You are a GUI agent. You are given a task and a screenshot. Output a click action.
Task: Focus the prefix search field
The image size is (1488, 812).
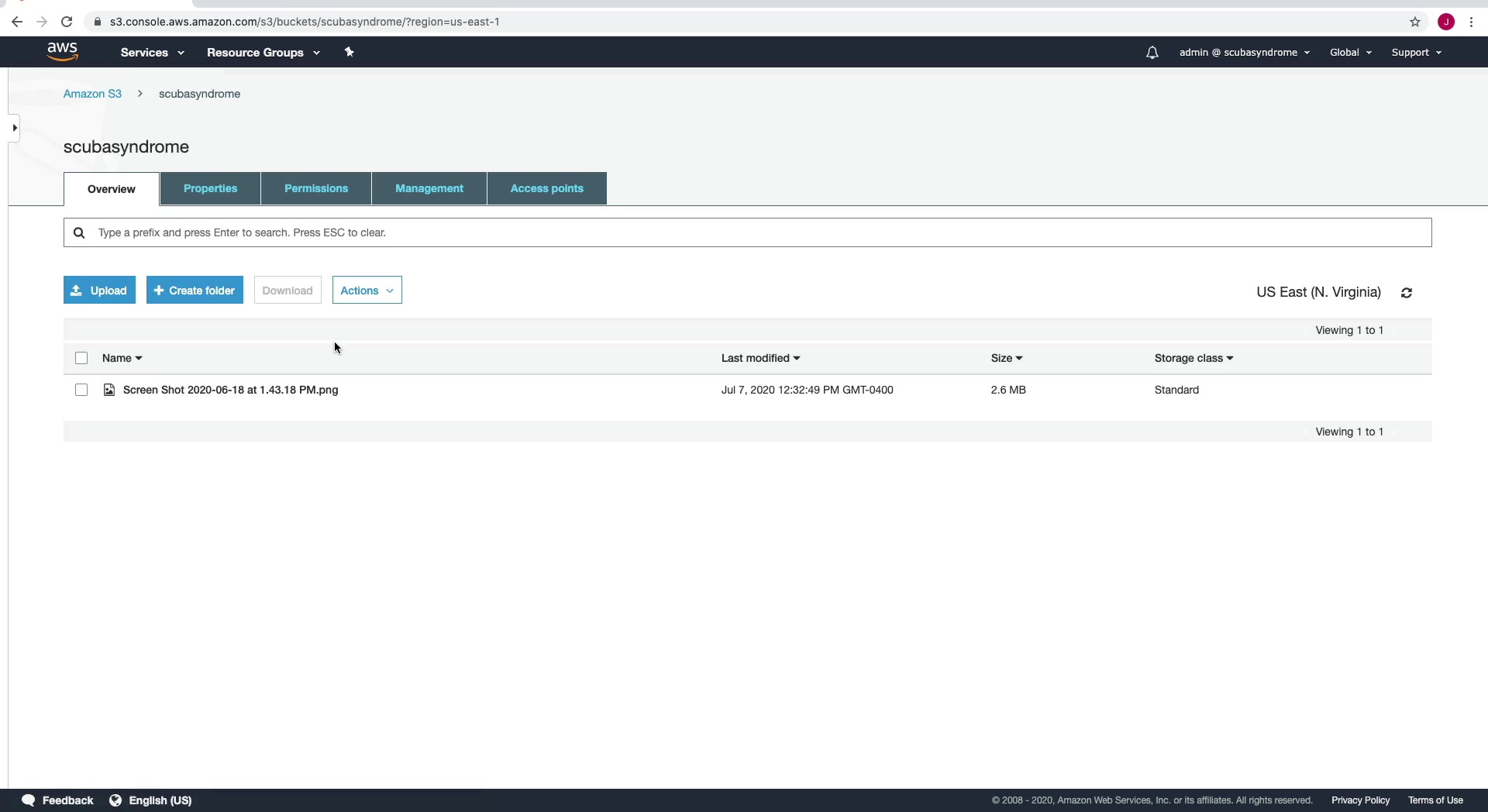click(748, 232)
